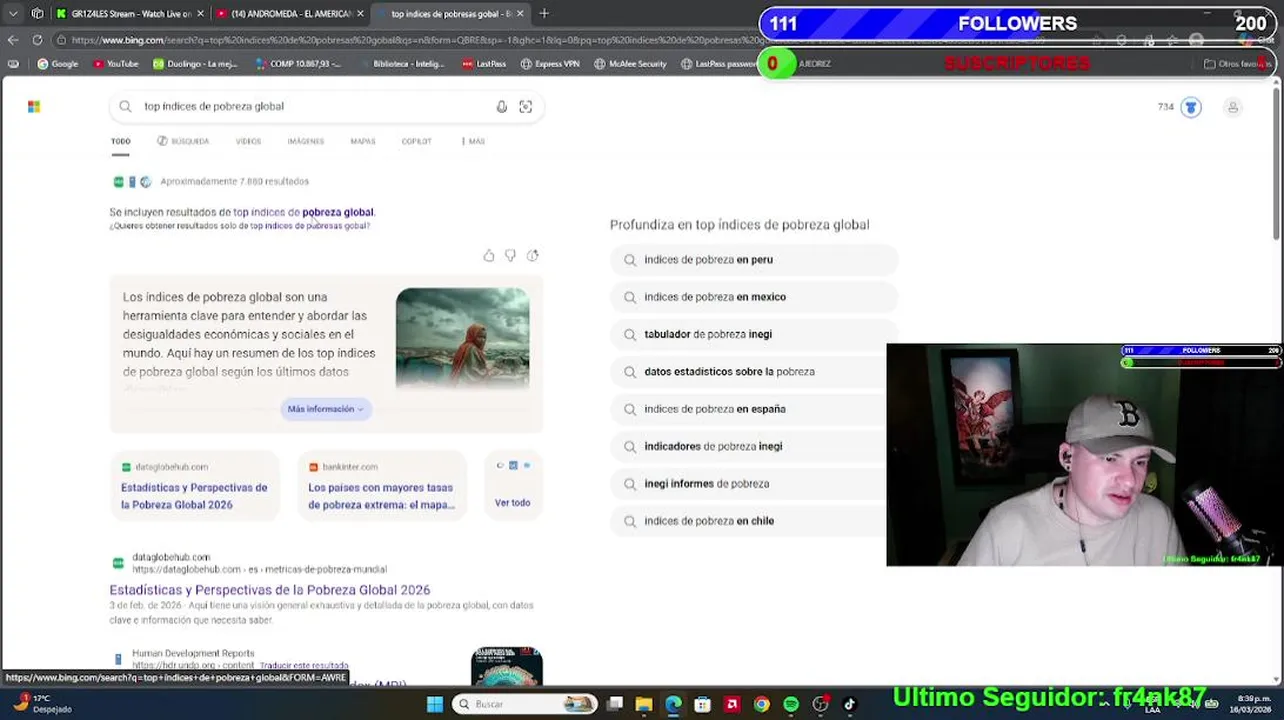1284x720 pixels.
Task: Open McAfee Security bookmark
Action: 630,64
